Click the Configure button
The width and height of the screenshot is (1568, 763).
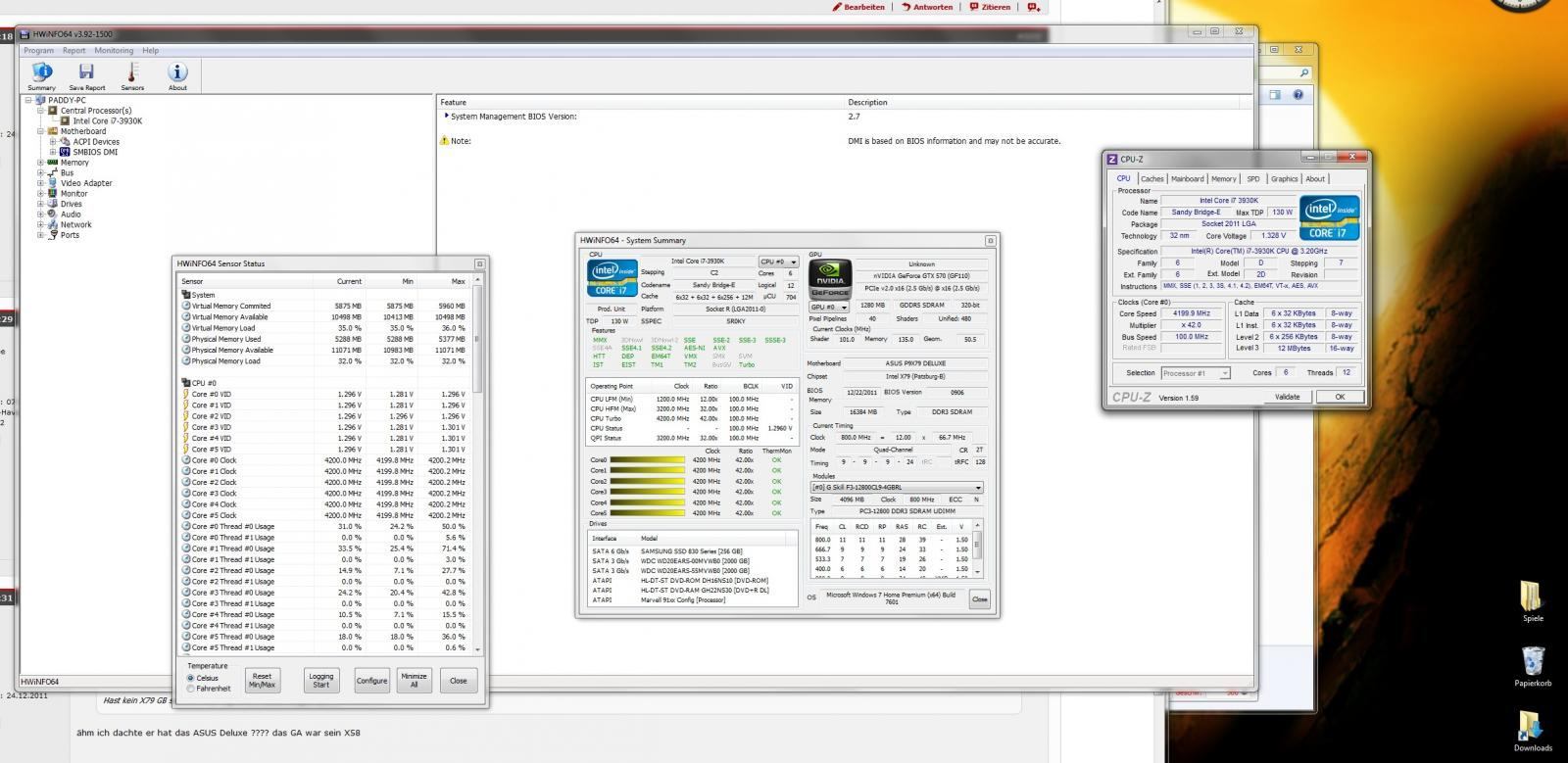(371, 681)
